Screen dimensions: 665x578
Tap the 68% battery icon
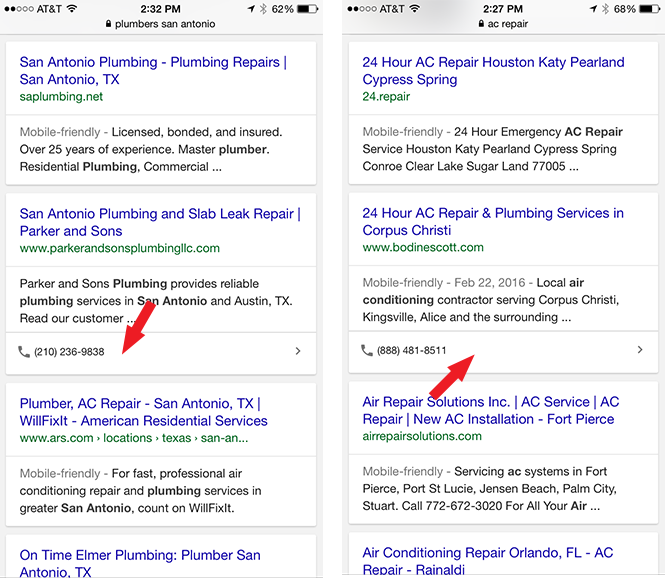coord(650,9)
